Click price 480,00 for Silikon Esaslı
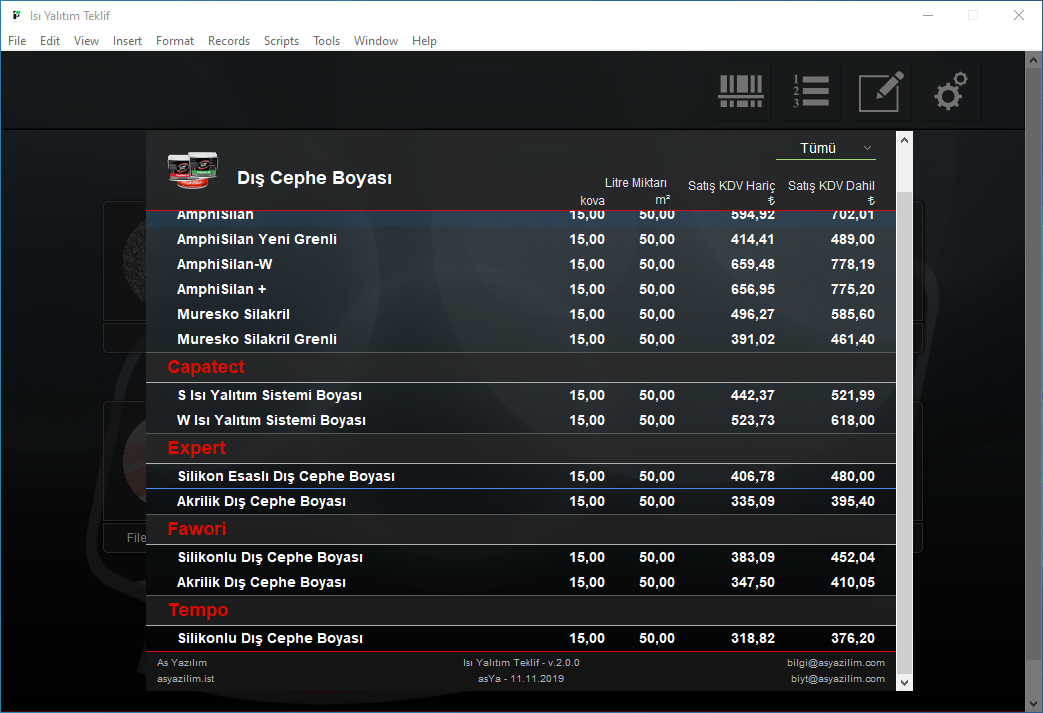This screenshot has width=1043, height=713. [852, 476]
